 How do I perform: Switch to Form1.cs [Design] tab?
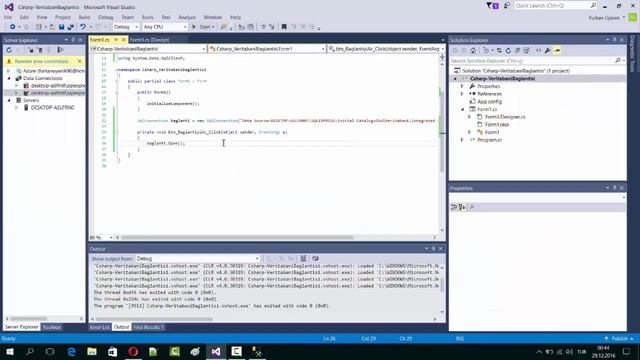149,40
